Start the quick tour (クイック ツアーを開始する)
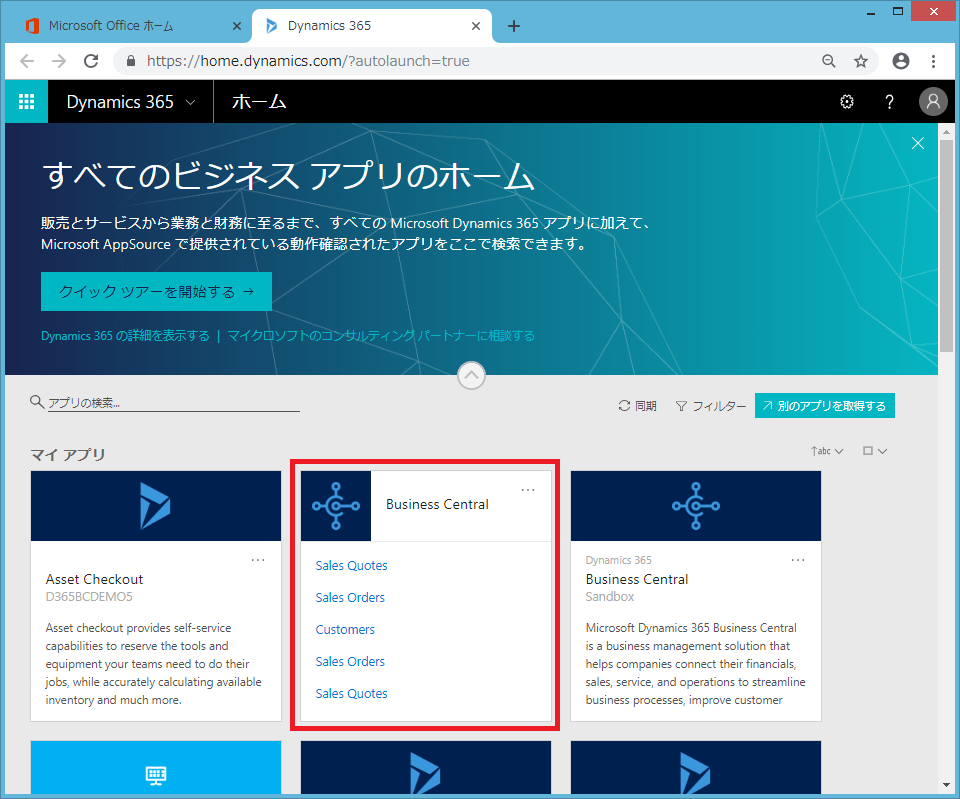 click(x=156, y=291)
